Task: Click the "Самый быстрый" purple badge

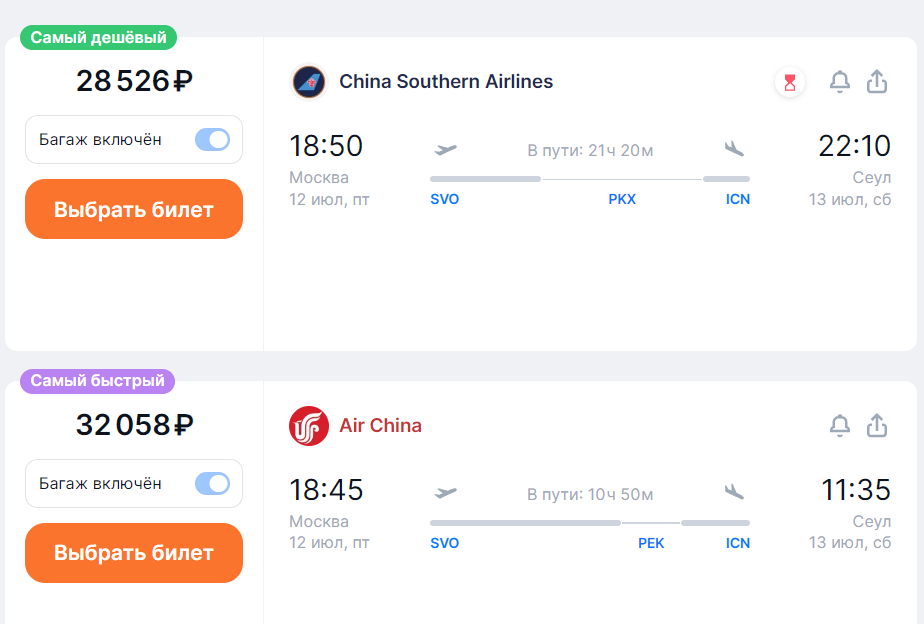Action: tap(98, 381)
